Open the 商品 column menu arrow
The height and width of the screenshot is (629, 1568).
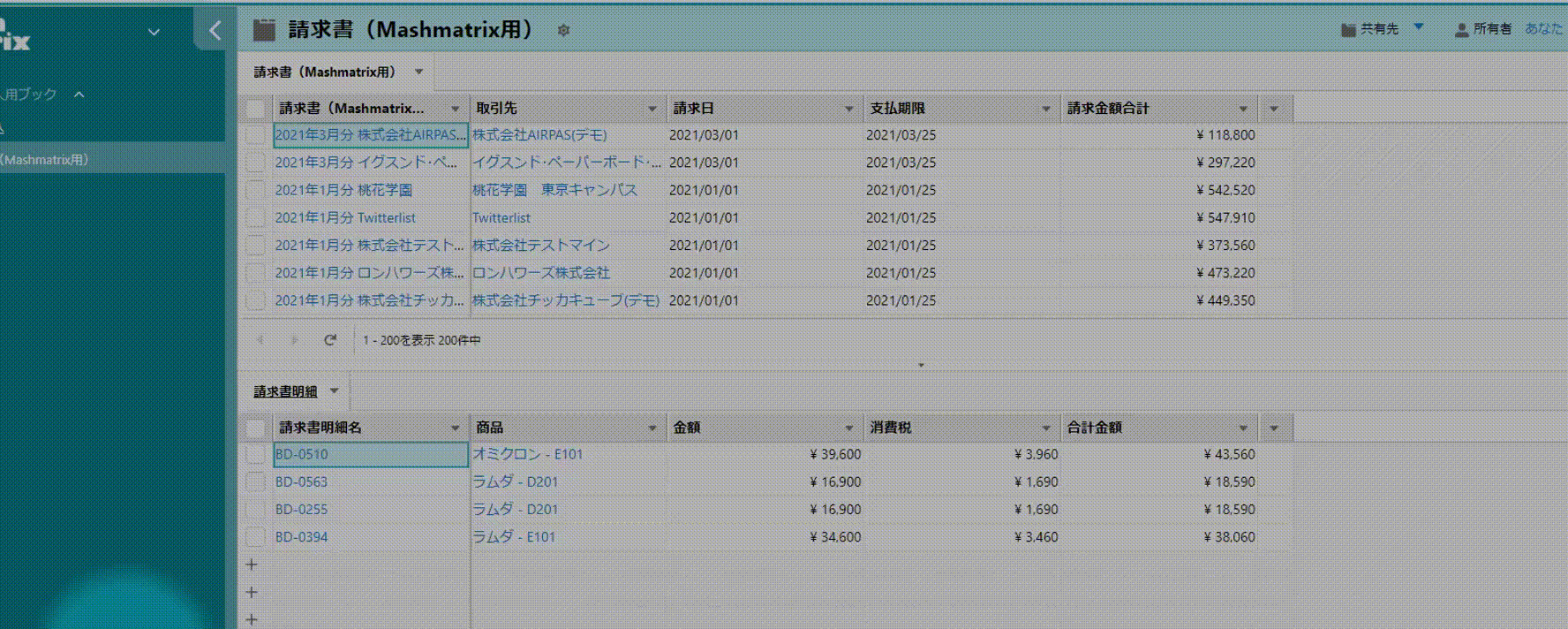point(652,428)
